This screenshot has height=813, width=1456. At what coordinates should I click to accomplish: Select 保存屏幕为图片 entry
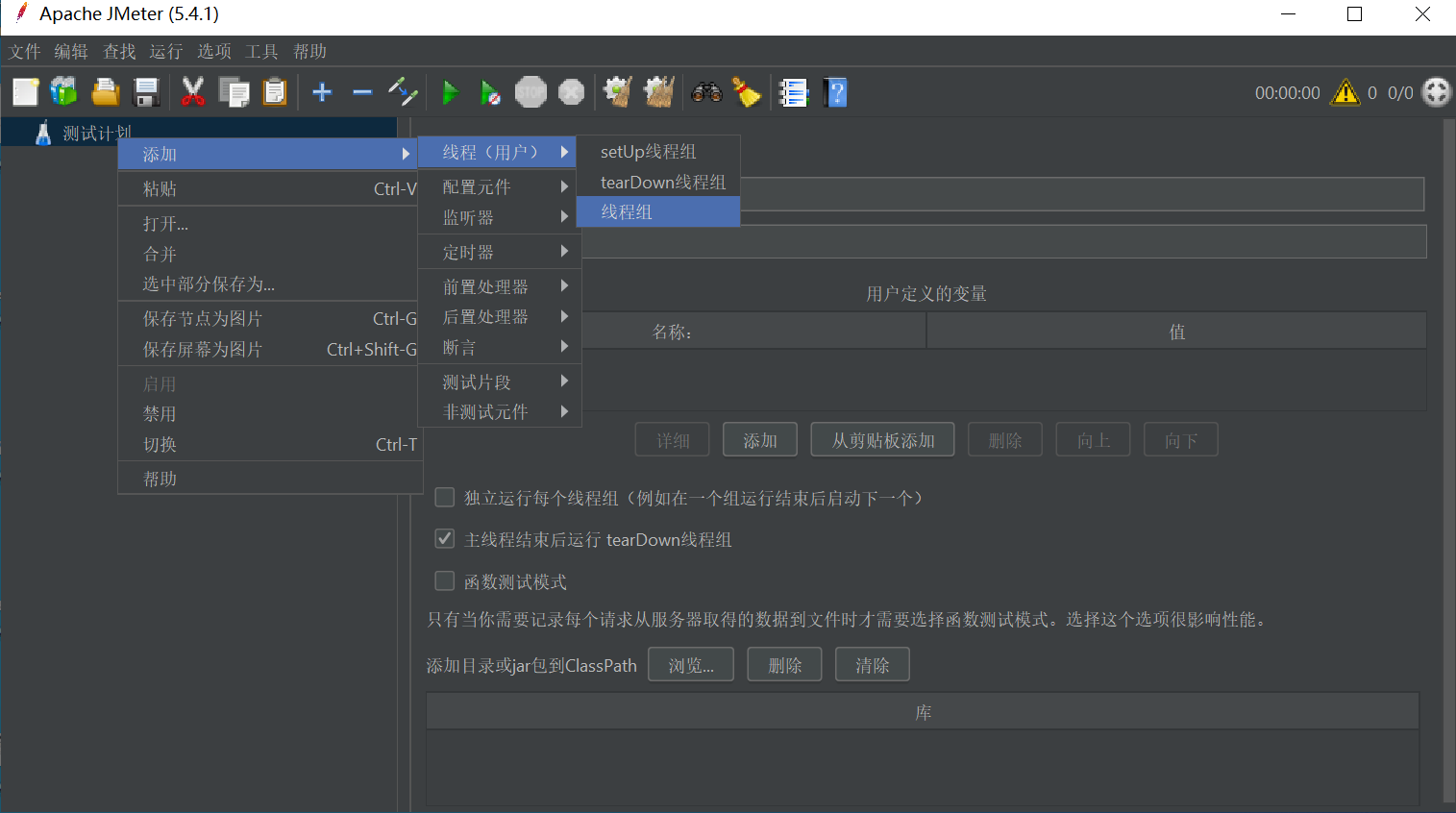(269, 349)
